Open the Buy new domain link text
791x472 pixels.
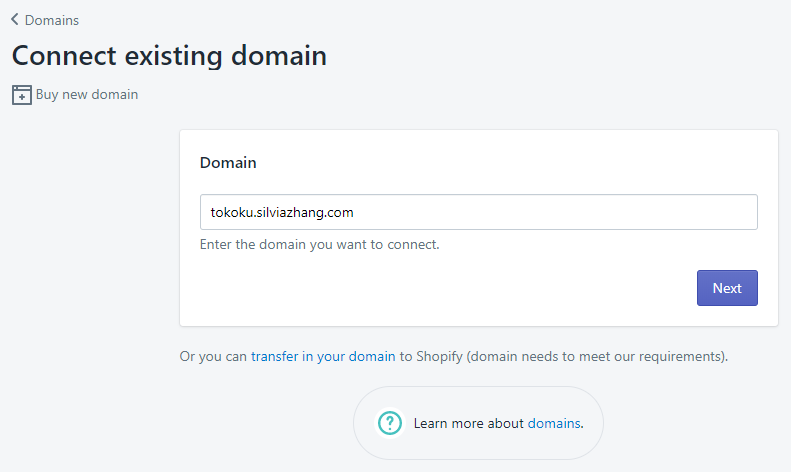(87, 94)
